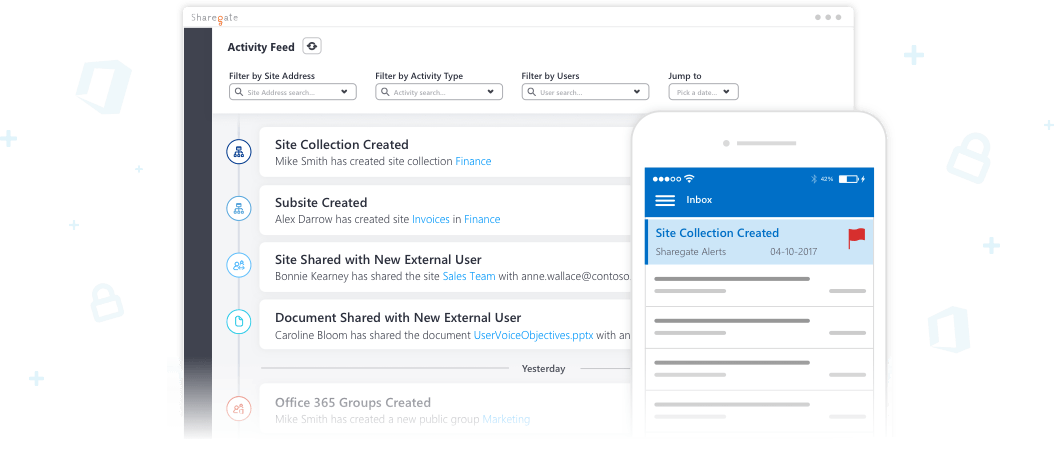Expand the Users filter dropdown arrow
The image size is (1054, 454).
(637, 92)
